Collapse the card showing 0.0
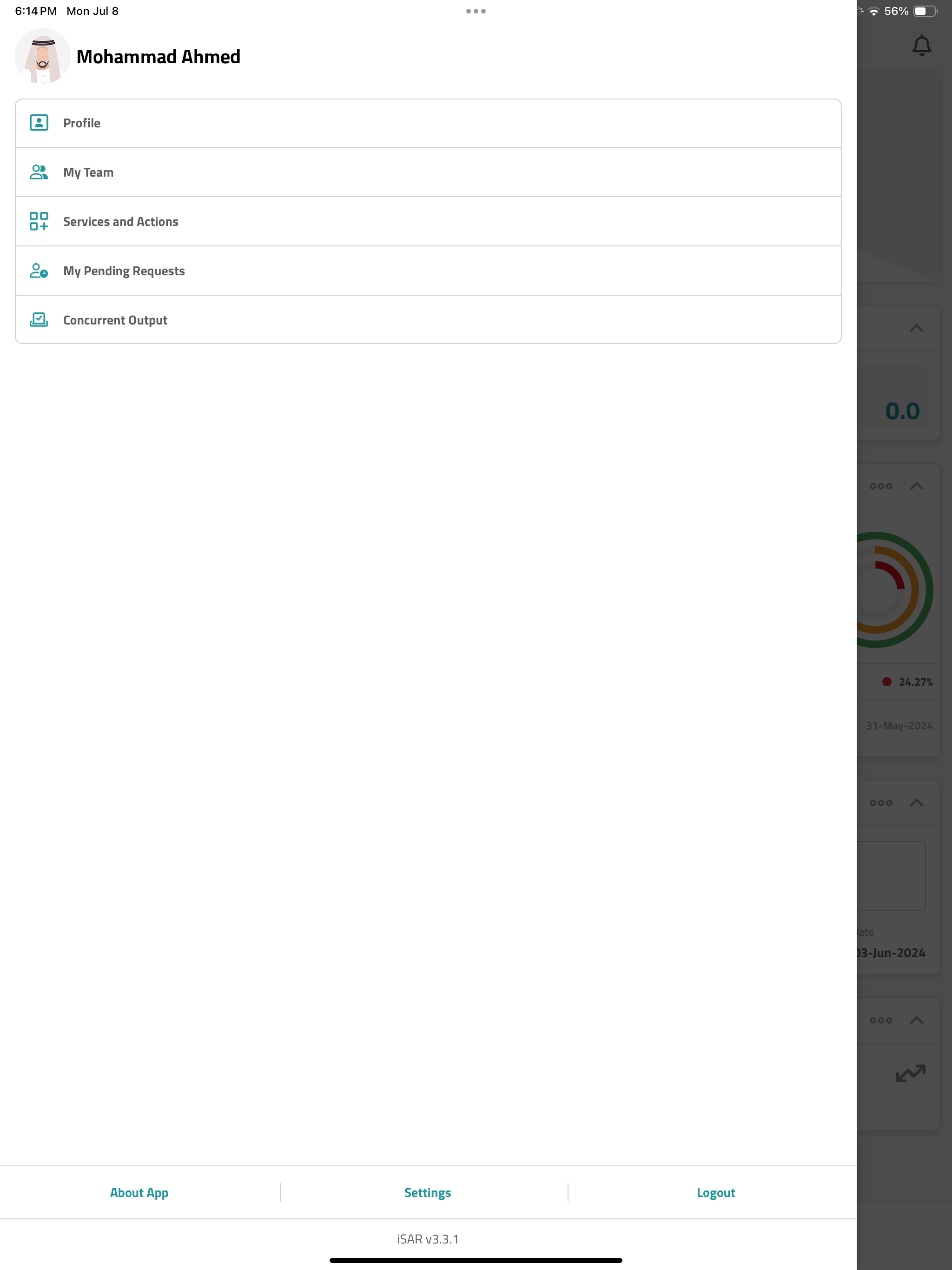952x1270 pixels. [916, 328]
